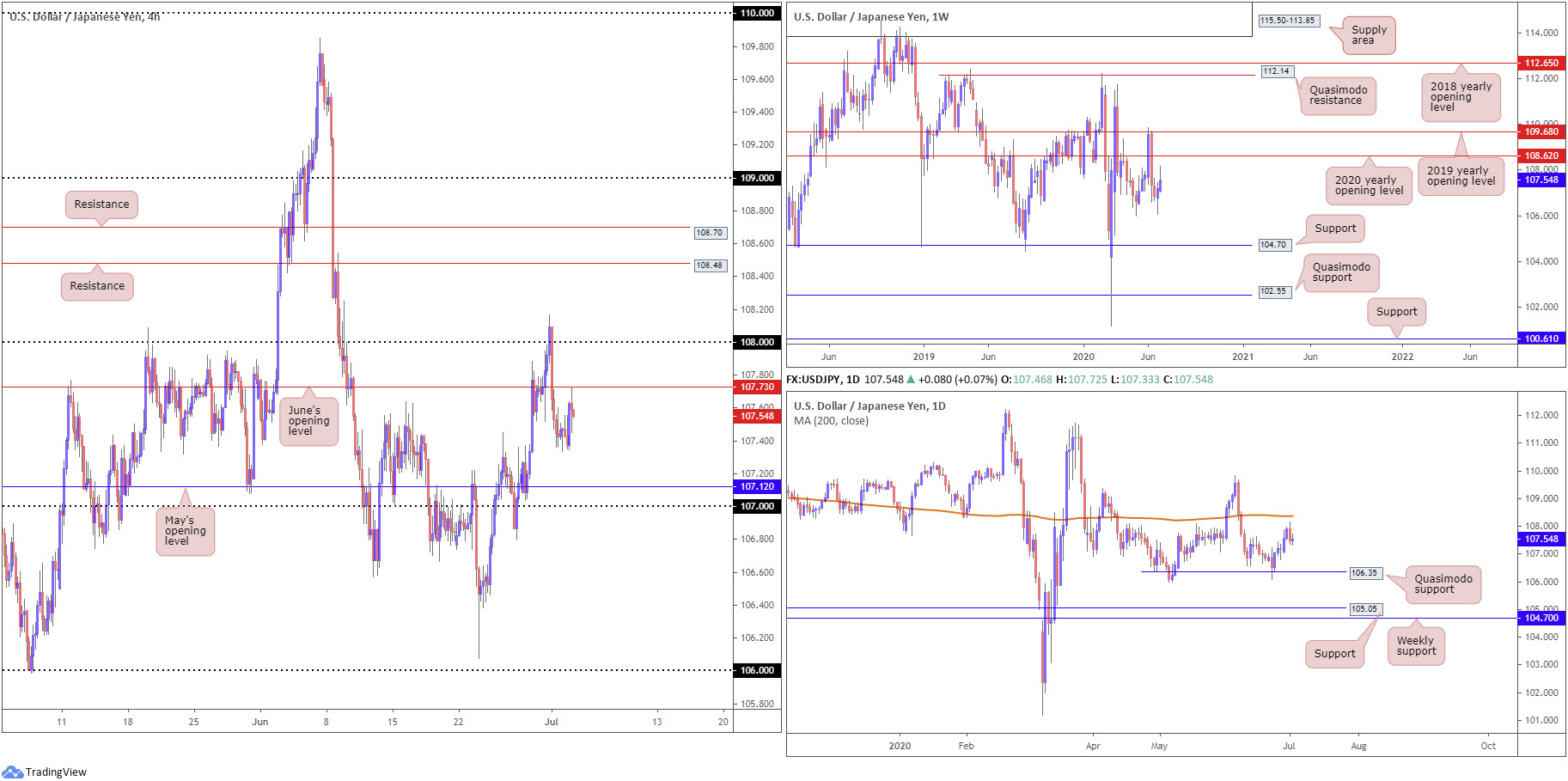The width and height of the screenshot is (1568, 781).
Task: Click the 106.35 Quasimodo support tag
Action: click(x=1364, y=573)
